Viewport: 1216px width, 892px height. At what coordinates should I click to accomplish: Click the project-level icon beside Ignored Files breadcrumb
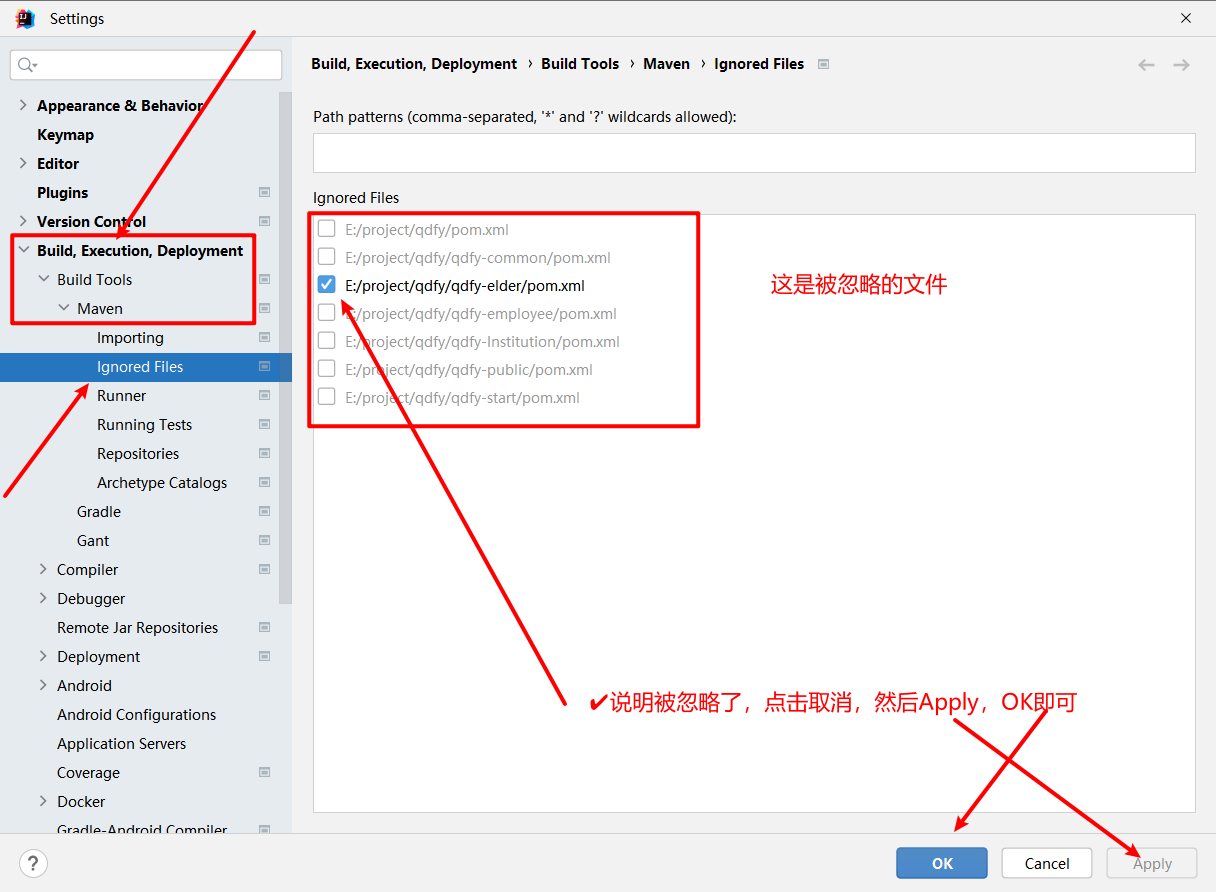tap(823, 64)
